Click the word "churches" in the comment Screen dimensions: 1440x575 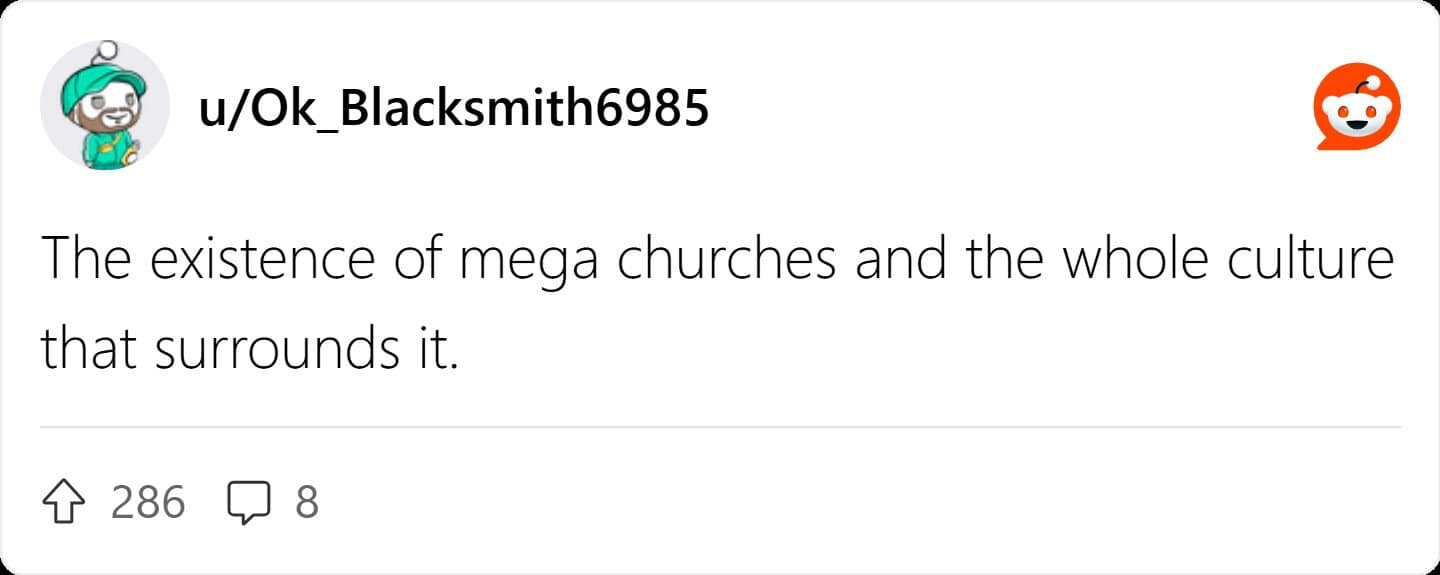pyautogui.click(x=726, y=259)
